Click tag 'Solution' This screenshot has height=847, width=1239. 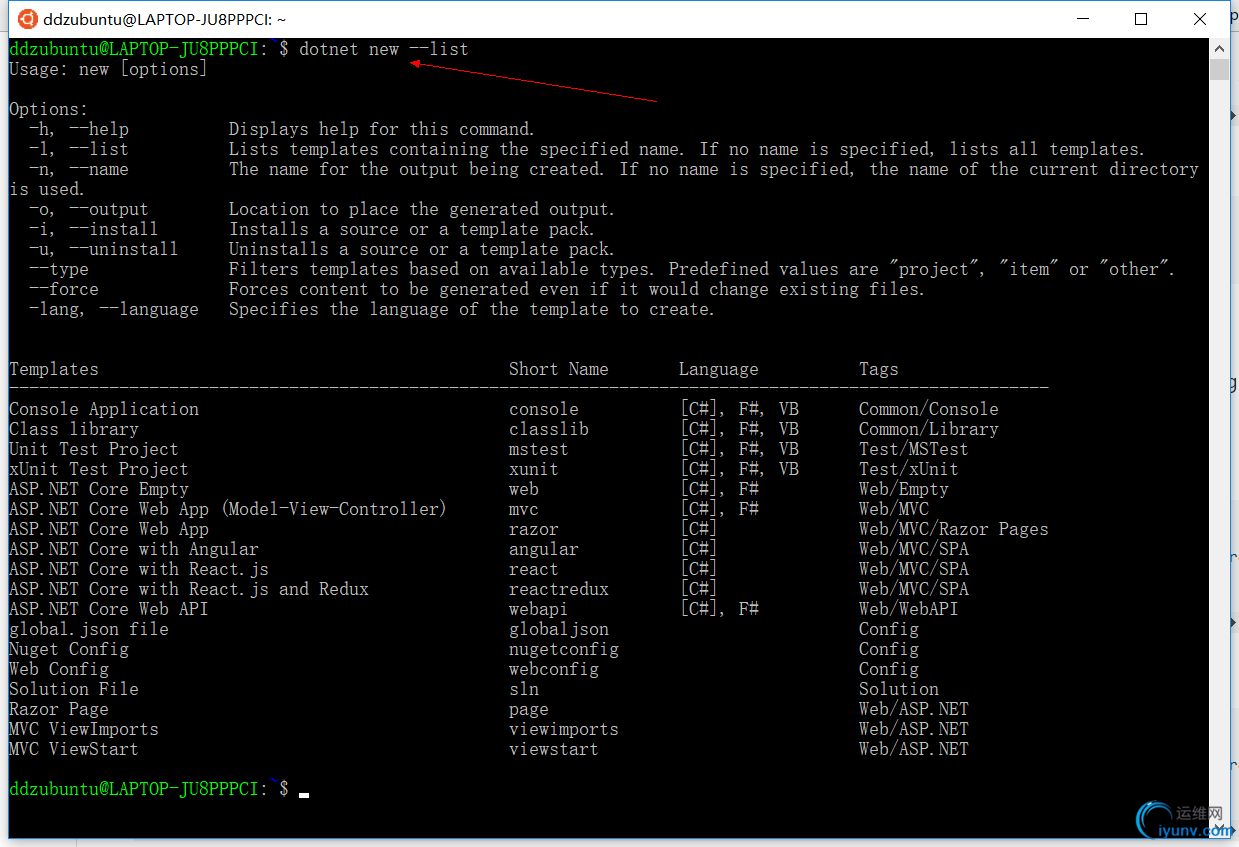click(x=899, y=689)
